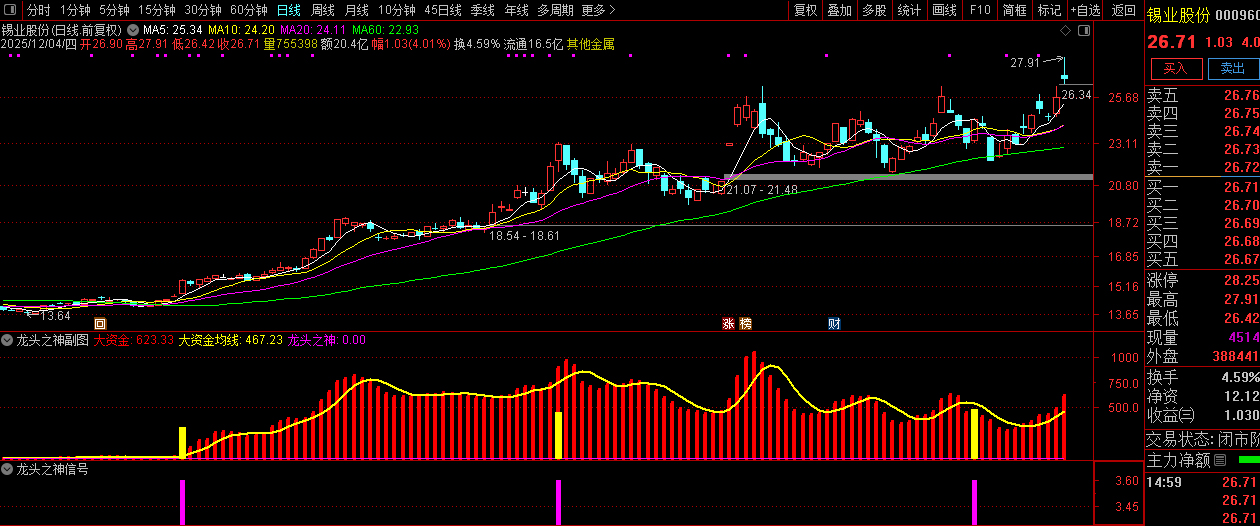Select the 60分钟 period
The height and width of the screenshot is (526, 1260).
coord(249,10)
